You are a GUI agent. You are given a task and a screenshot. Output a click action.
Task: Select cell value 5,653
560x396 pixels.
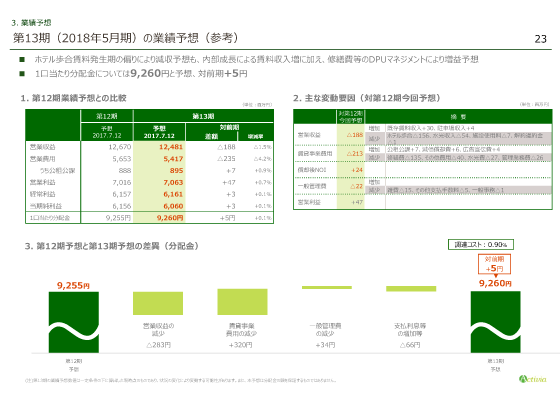pyautogui.click(x=122, y=159)
